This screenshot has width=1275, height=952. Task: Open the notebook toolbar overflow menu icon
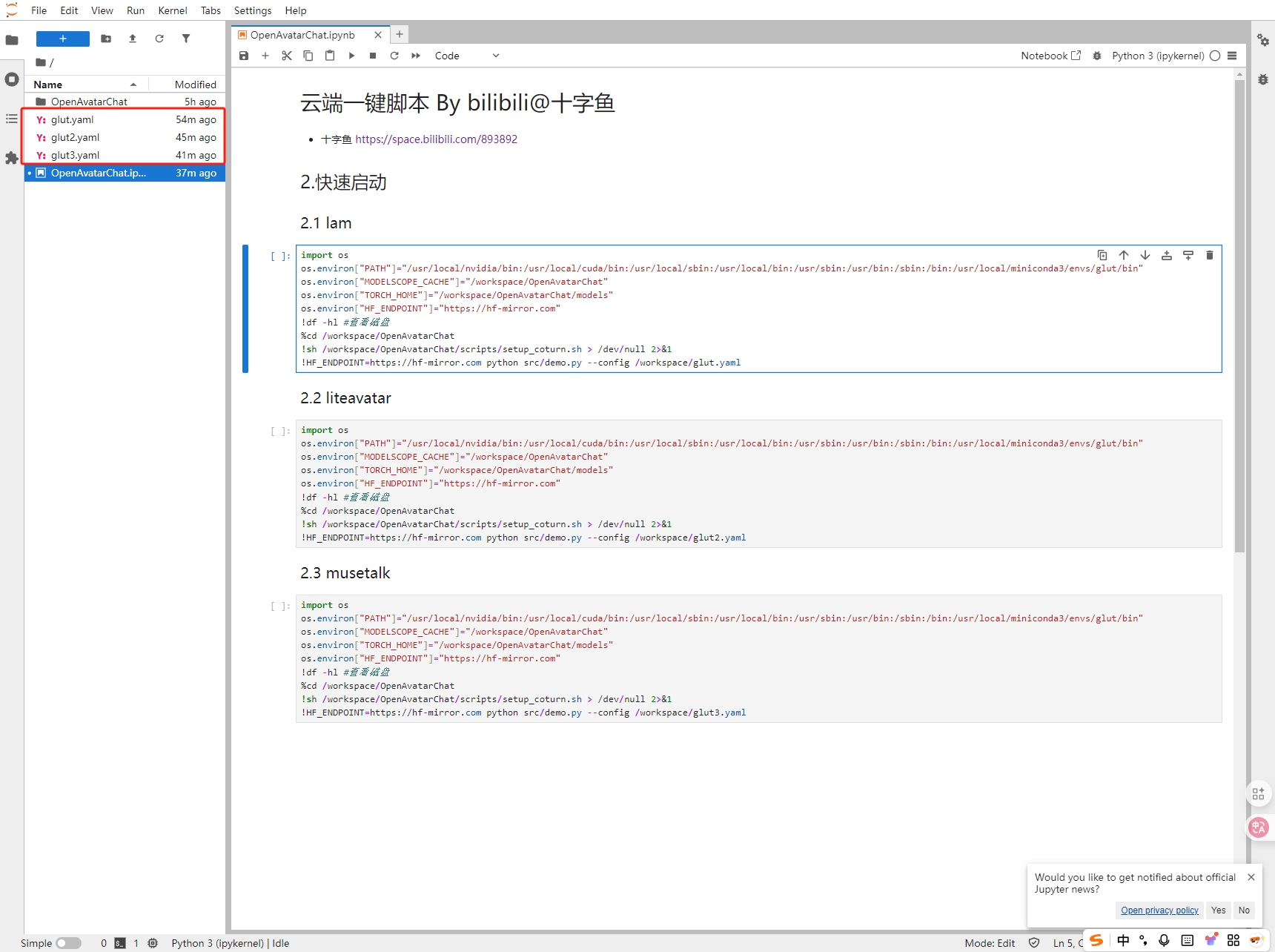tap(1232, 56)
